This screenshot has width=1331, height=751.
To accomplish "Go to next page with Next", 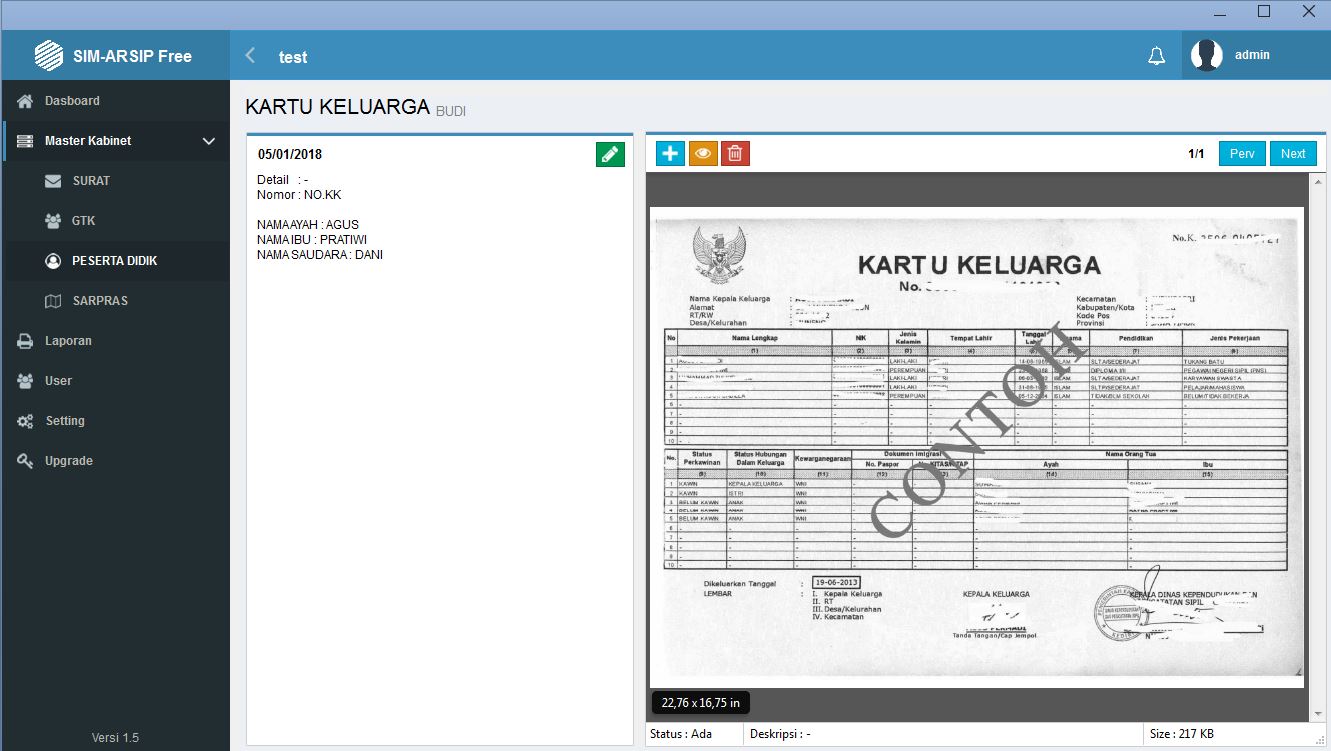I will click(1293, 153).
